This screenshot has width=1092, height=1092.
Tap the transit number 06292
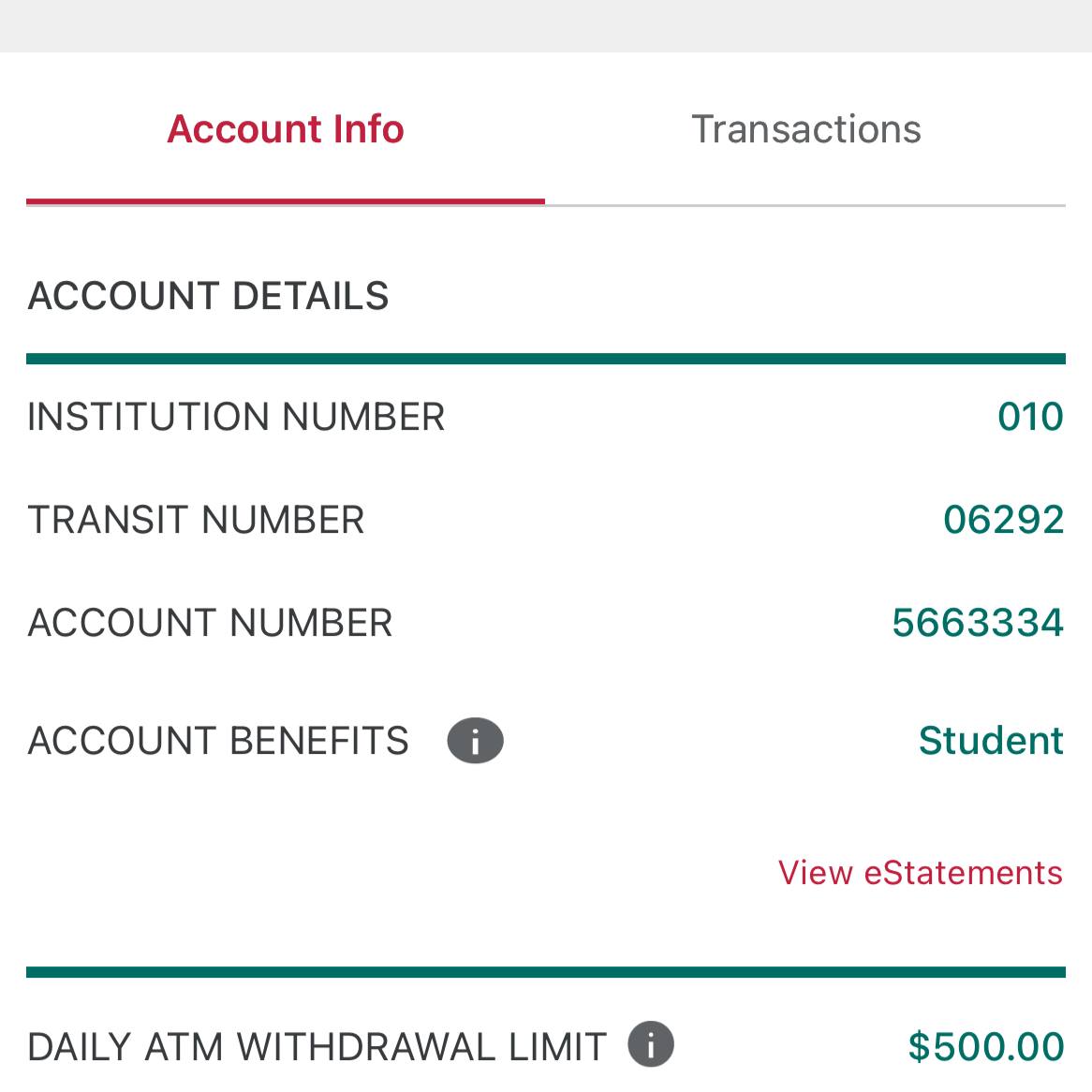pos(1004,520)
